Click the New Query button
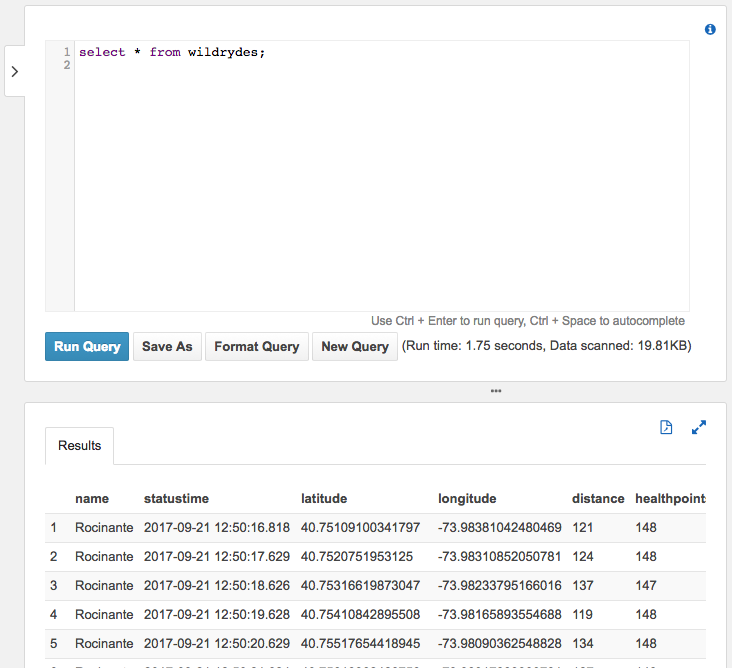 tap(355, 346)
